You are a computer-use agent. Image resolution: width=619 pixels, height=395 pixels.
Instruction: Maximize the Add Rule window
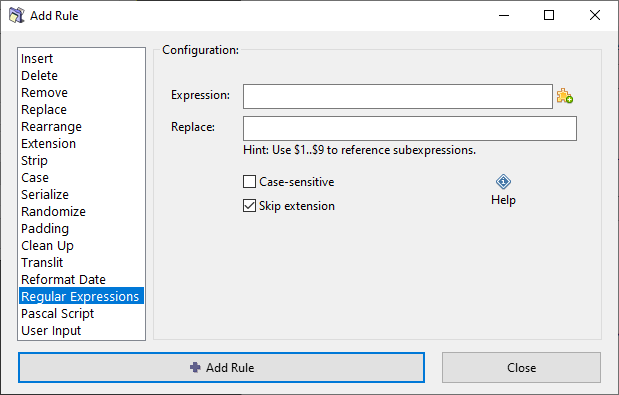(x=549, y=15)
